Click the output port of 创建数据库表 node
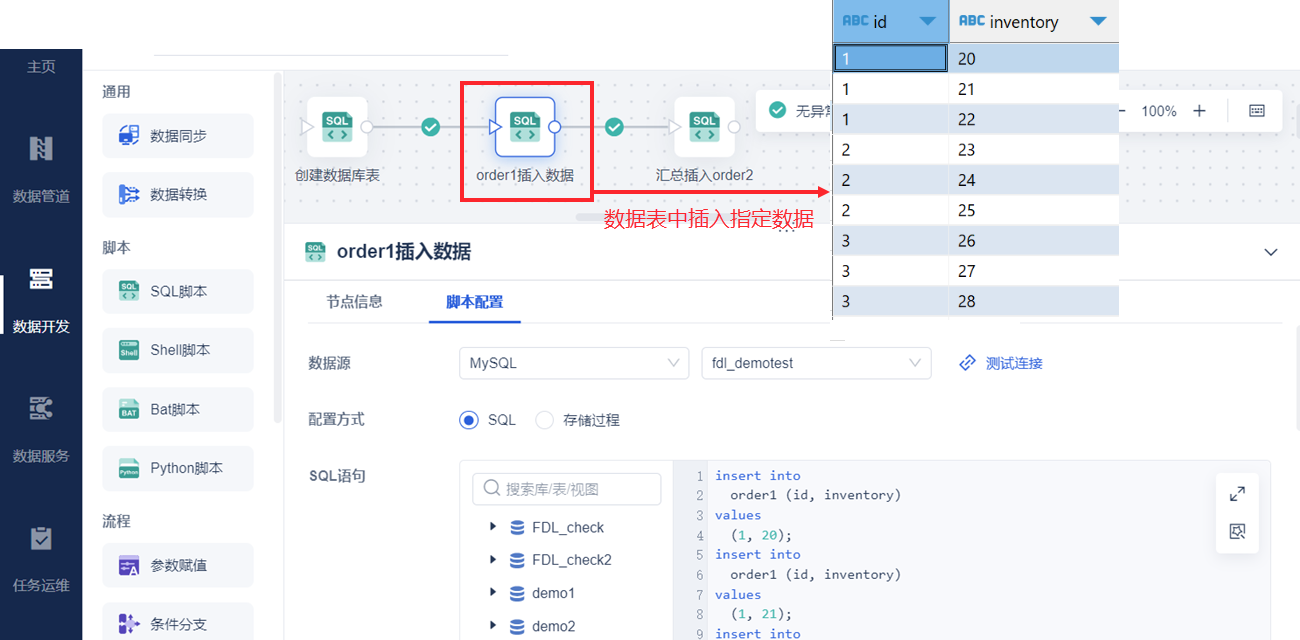 click(367, 127)
